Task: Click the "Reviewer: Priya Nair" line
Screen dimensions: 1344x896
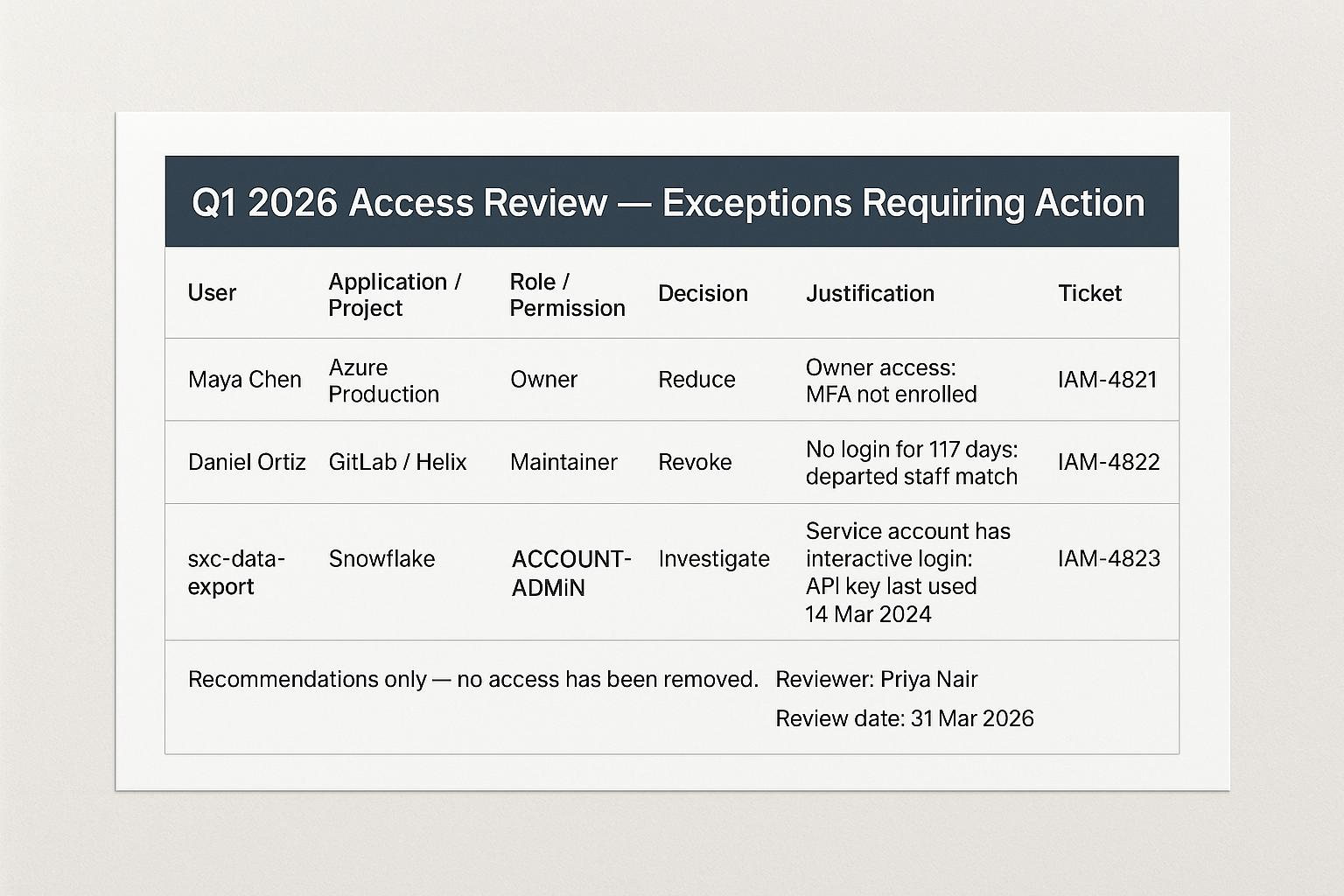Action: click(x=877, y=680)
